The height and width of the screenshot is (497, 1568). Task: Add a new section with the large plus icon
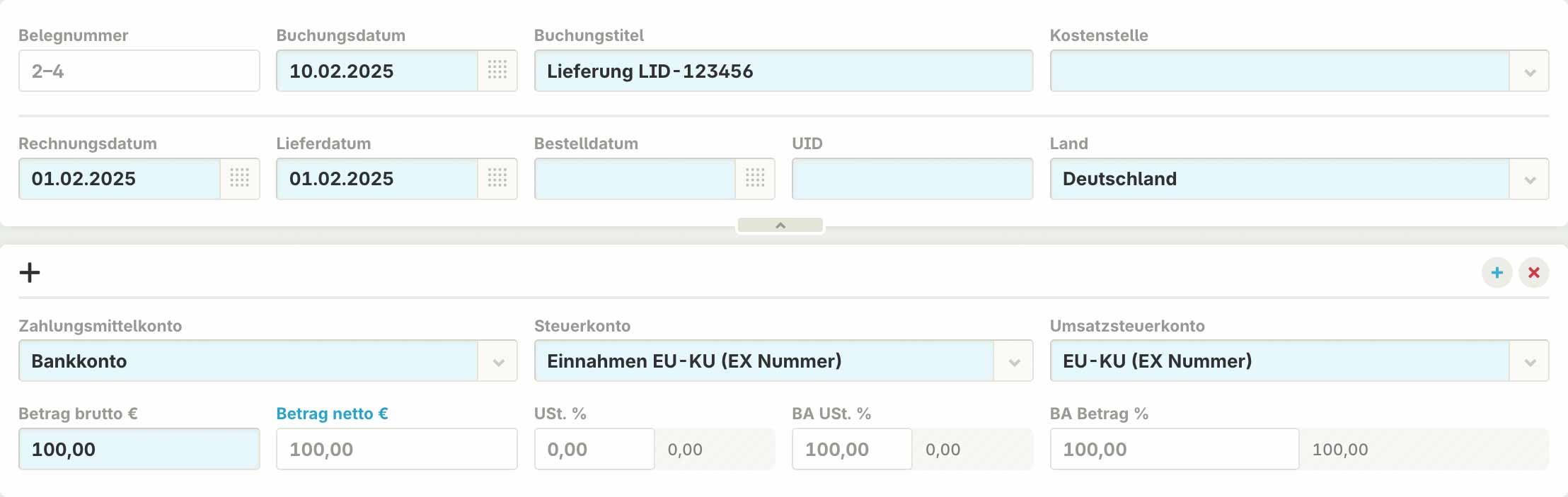click(30, 273)
